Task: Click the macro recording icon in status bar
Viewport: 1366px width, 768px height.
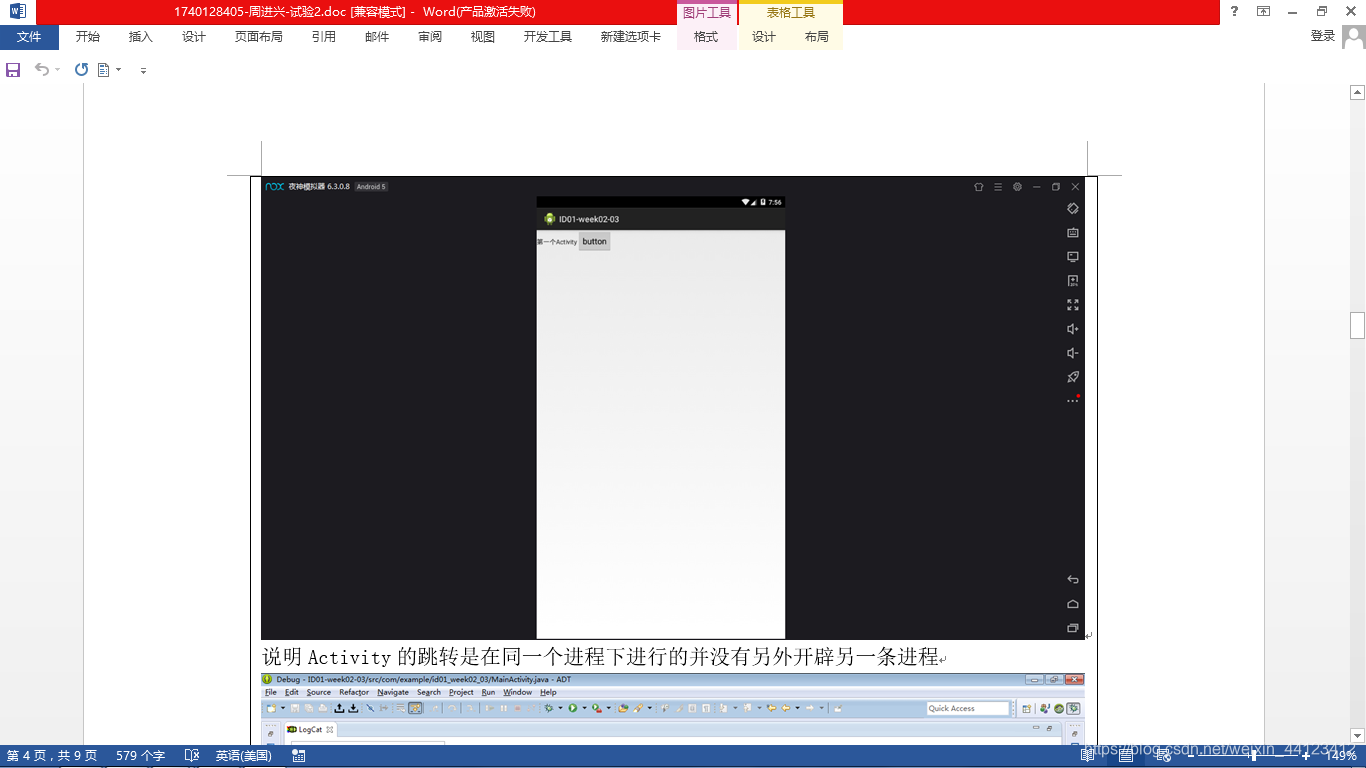Action: click(298, 756)
